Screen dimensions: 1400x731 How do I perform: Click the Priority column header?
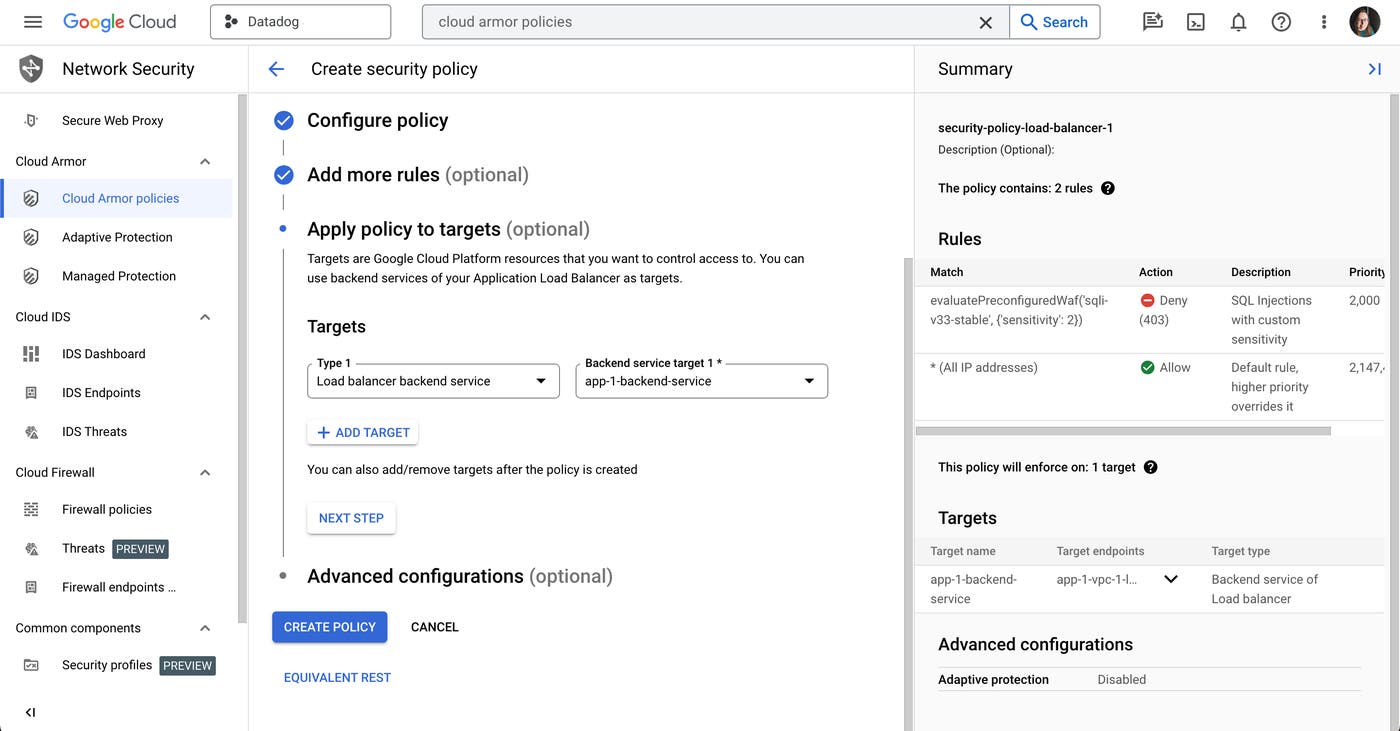coord(1366,272)
